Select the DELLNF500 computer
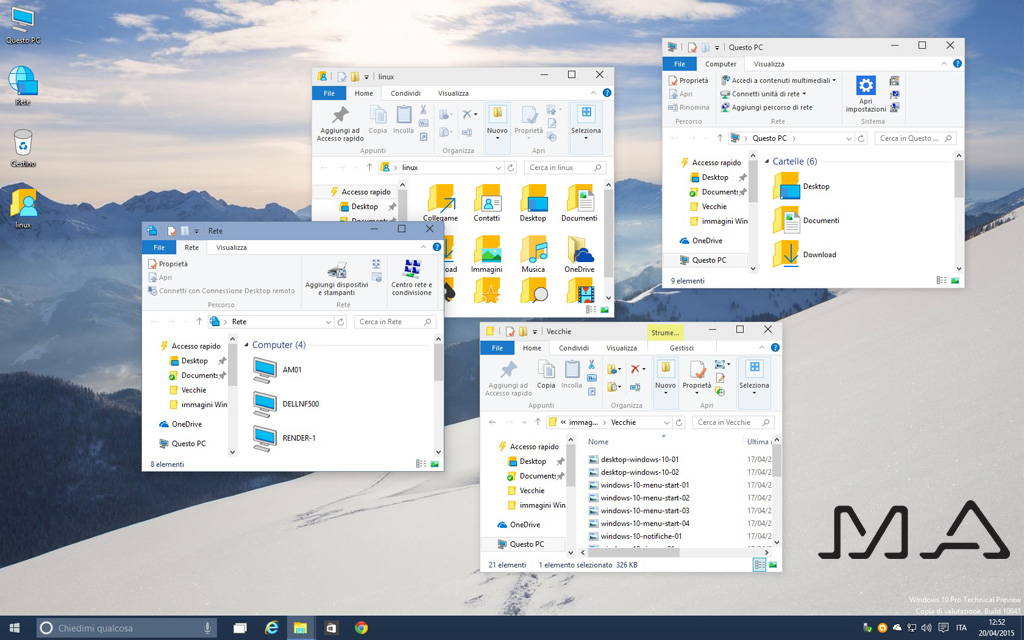Screen dimensions: 1024x640 click(x=286, y=404)
